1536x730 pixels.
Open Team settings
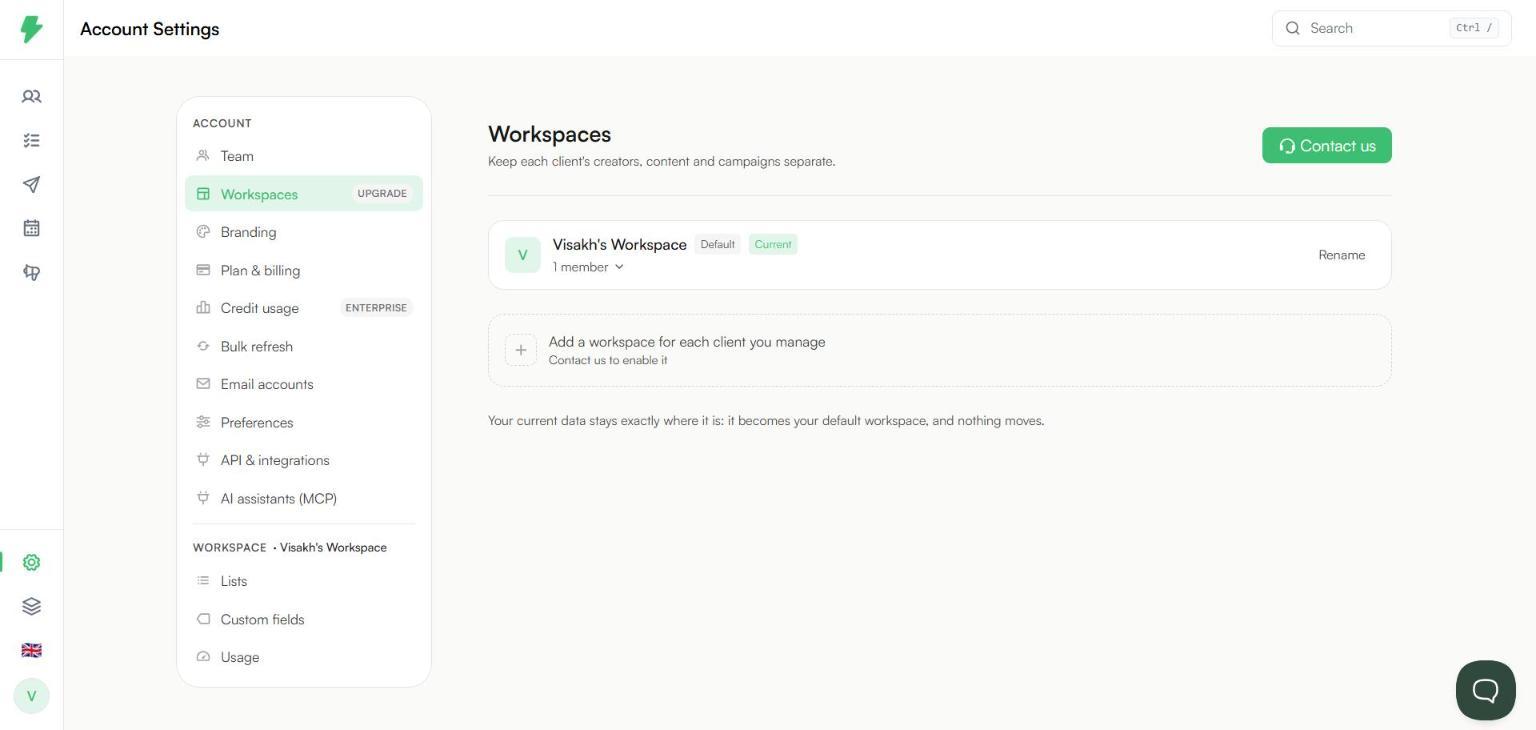pos(304,156)
